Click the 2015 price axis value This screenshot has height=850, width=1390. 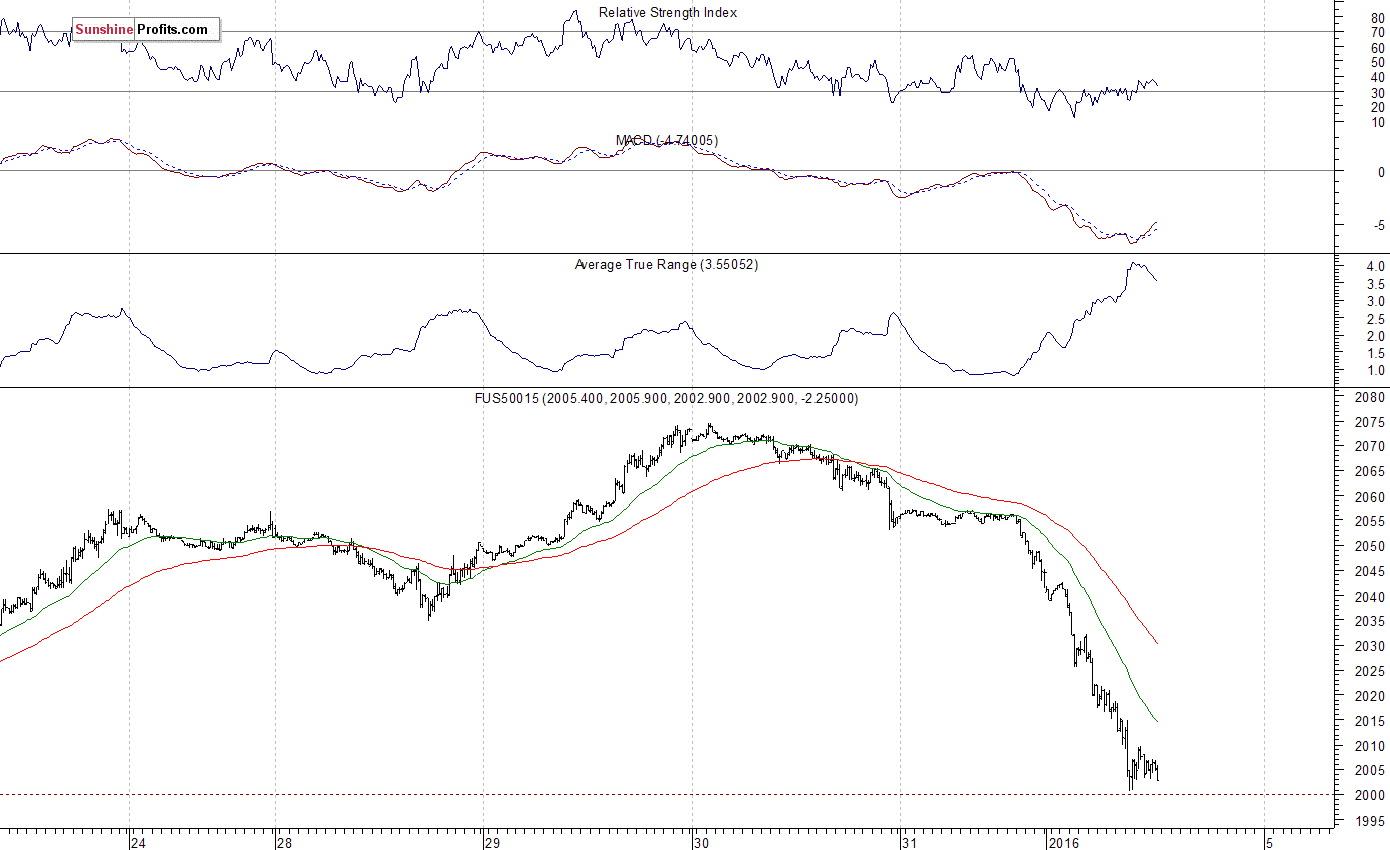[1370, 722]
